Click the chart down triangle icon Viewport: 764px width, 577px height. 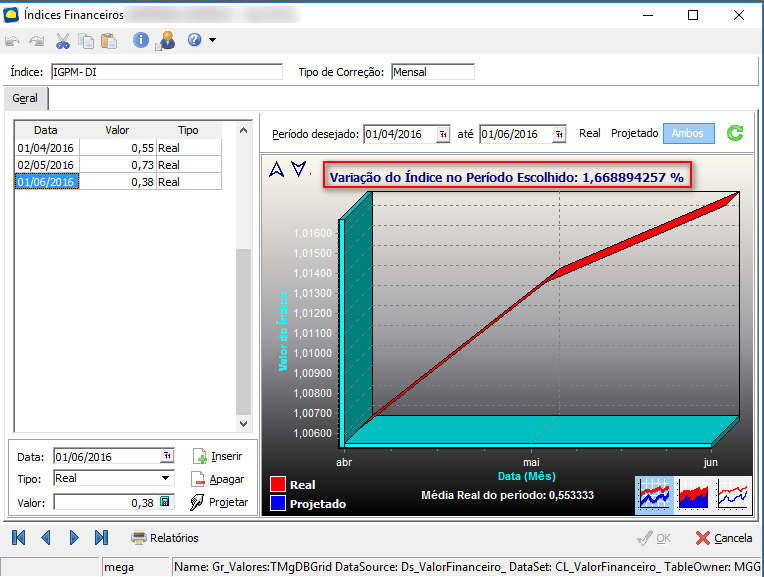click(x=299, y=169)
